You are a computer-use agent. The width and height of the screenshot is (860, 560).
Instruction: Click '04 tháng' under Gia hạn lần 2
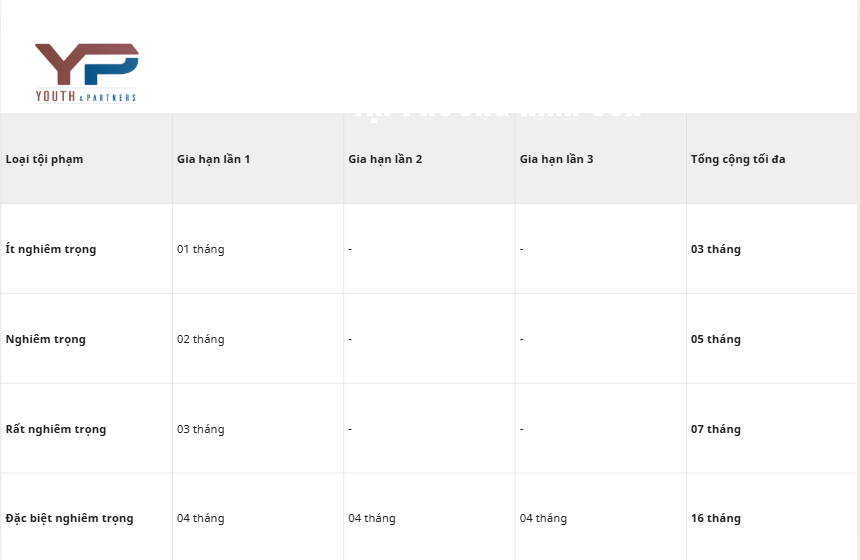point(372,518)
